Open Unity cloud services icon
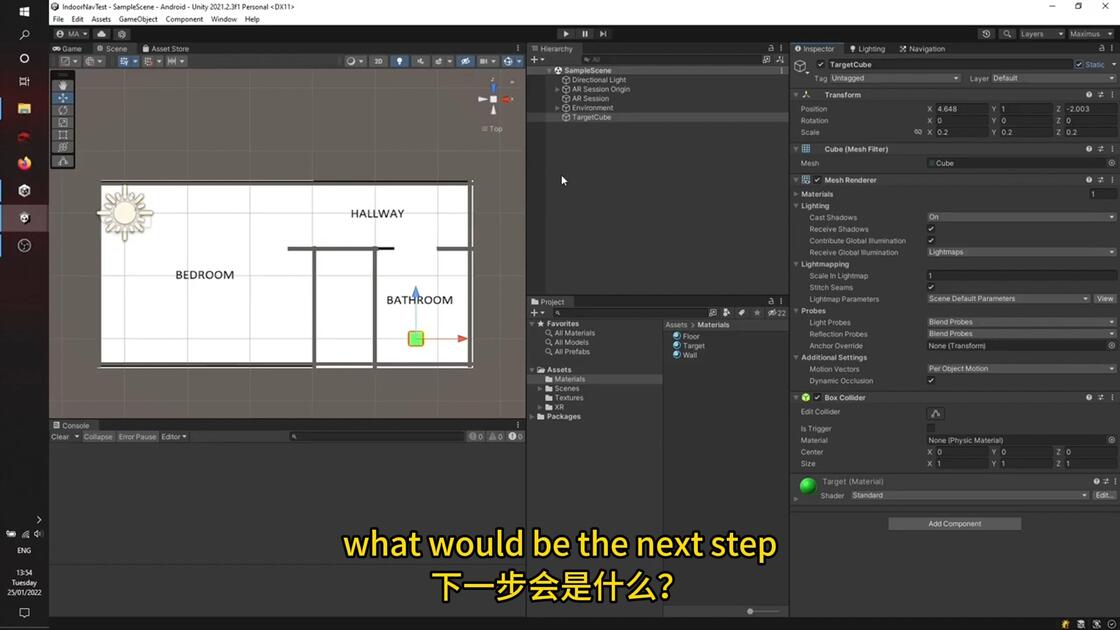 pos(101,34)
